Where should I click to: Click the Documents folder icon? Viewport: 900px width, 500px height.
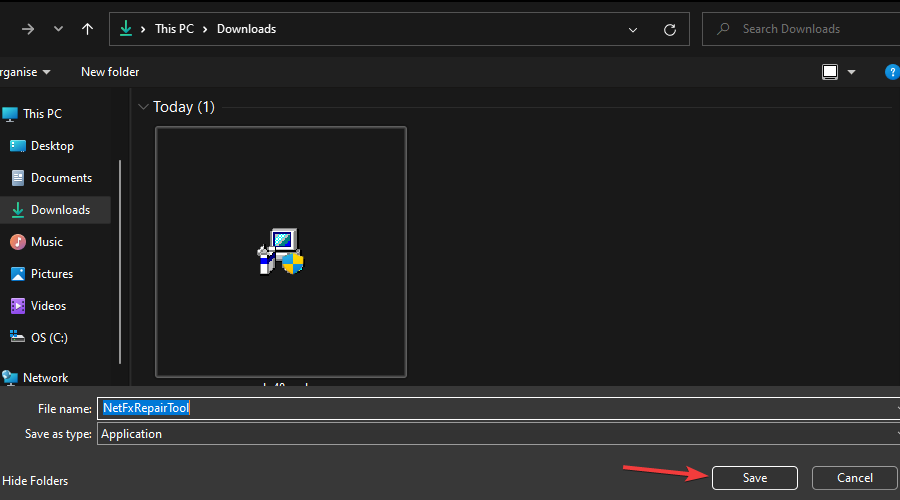[x=18, y=178]
